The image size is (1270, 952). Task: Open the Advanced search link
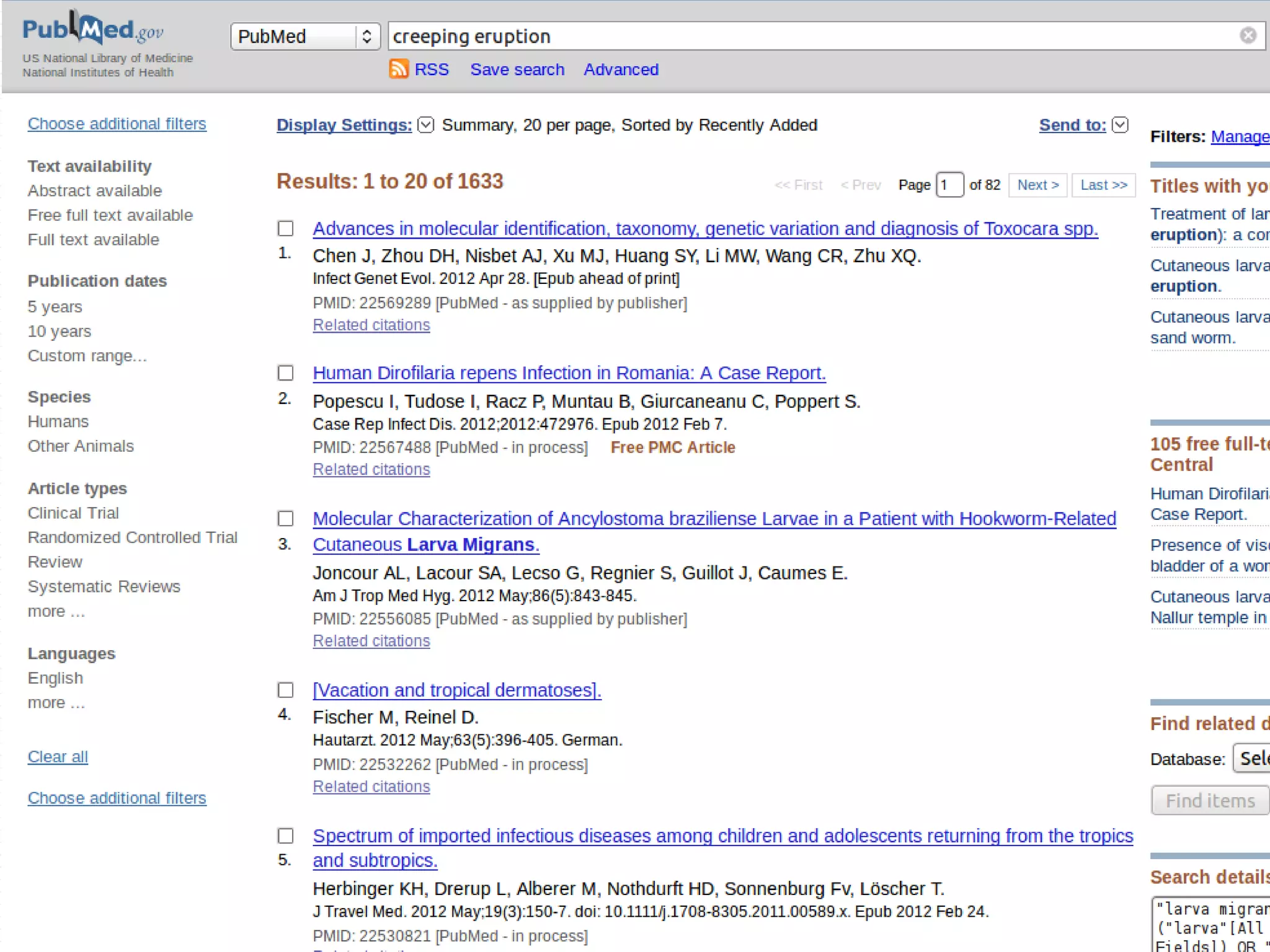(x=621, y=69)
